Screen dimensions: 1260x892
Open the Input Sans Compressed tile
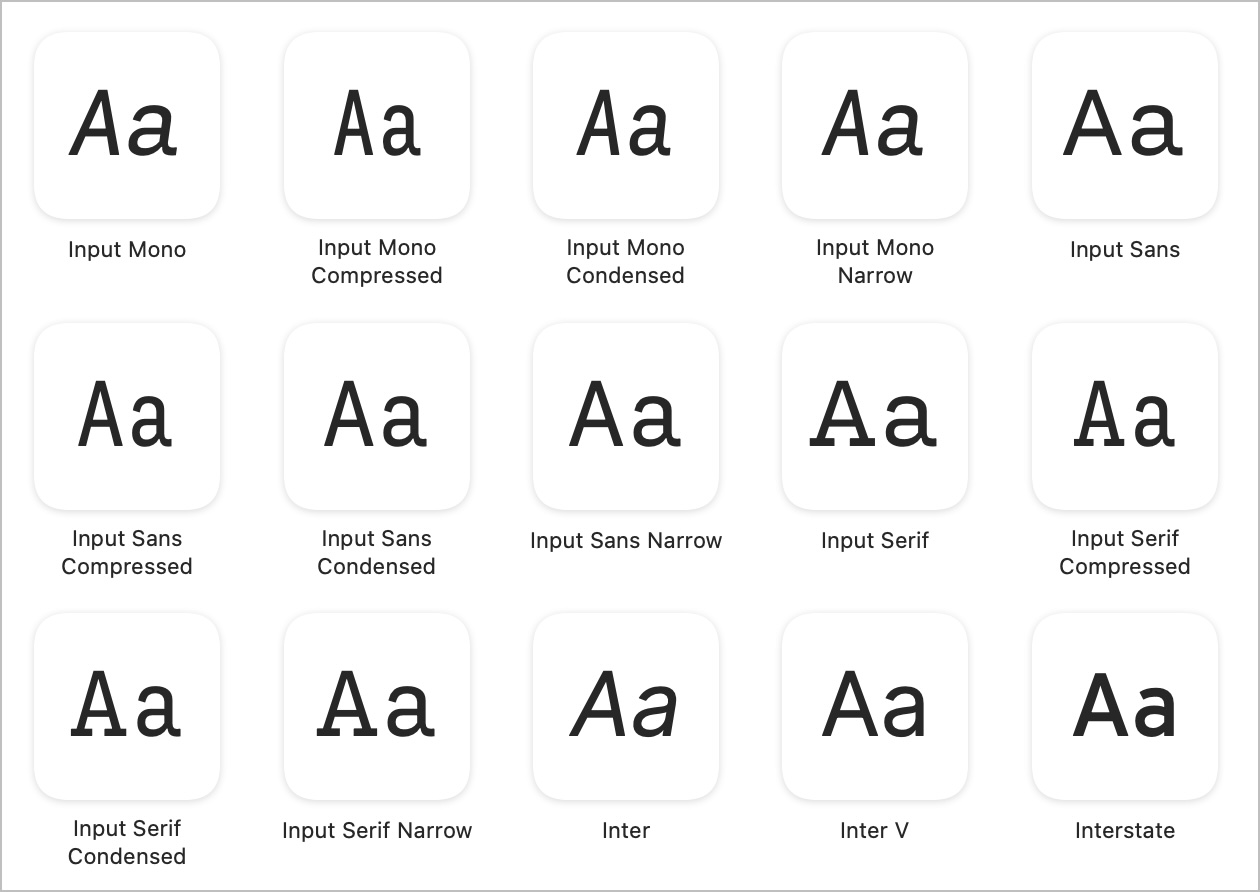pyautogui.click(x=127, y=416)
